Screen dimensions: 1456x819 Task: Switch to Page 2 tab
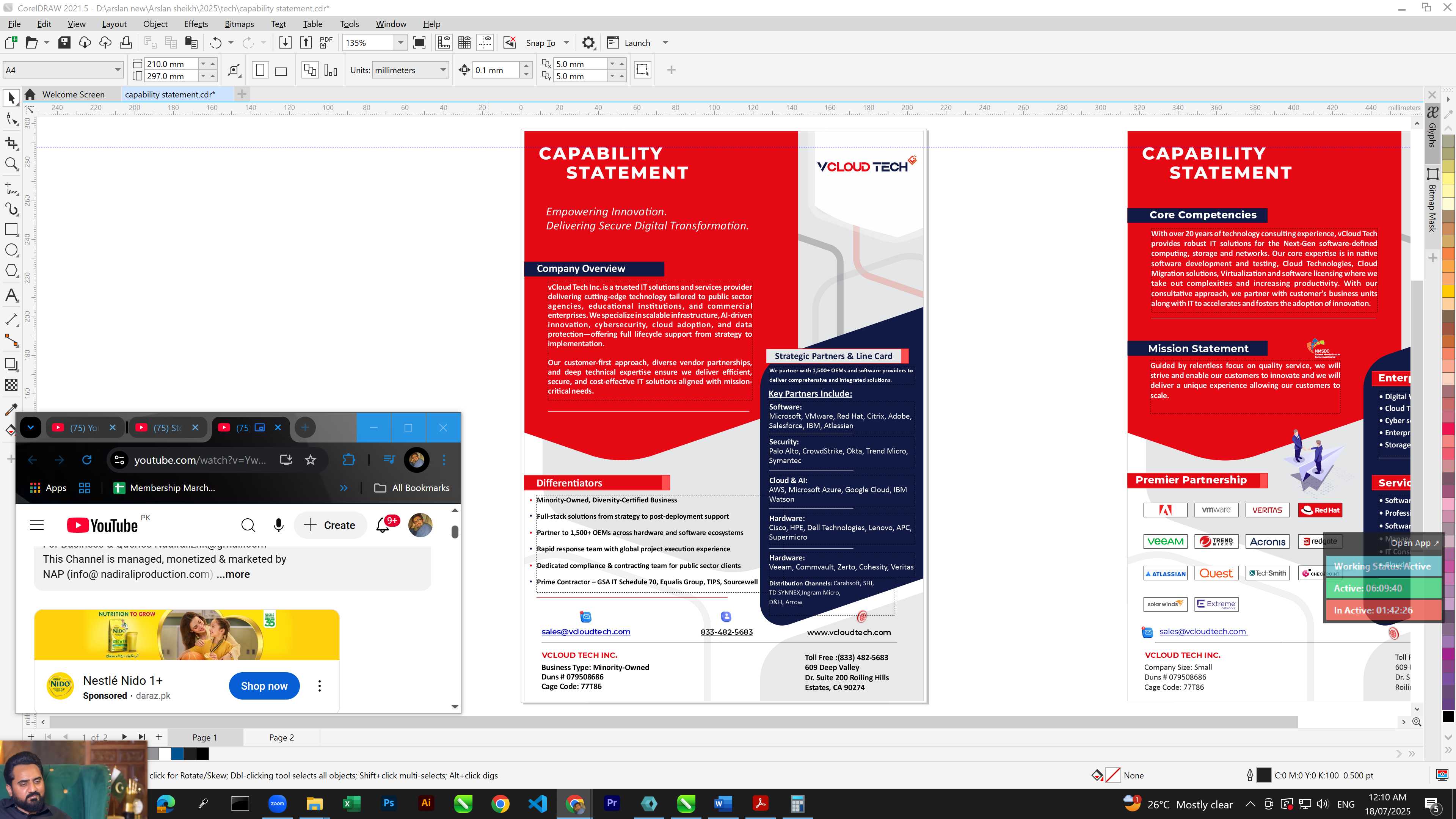[x=281, y=737]
